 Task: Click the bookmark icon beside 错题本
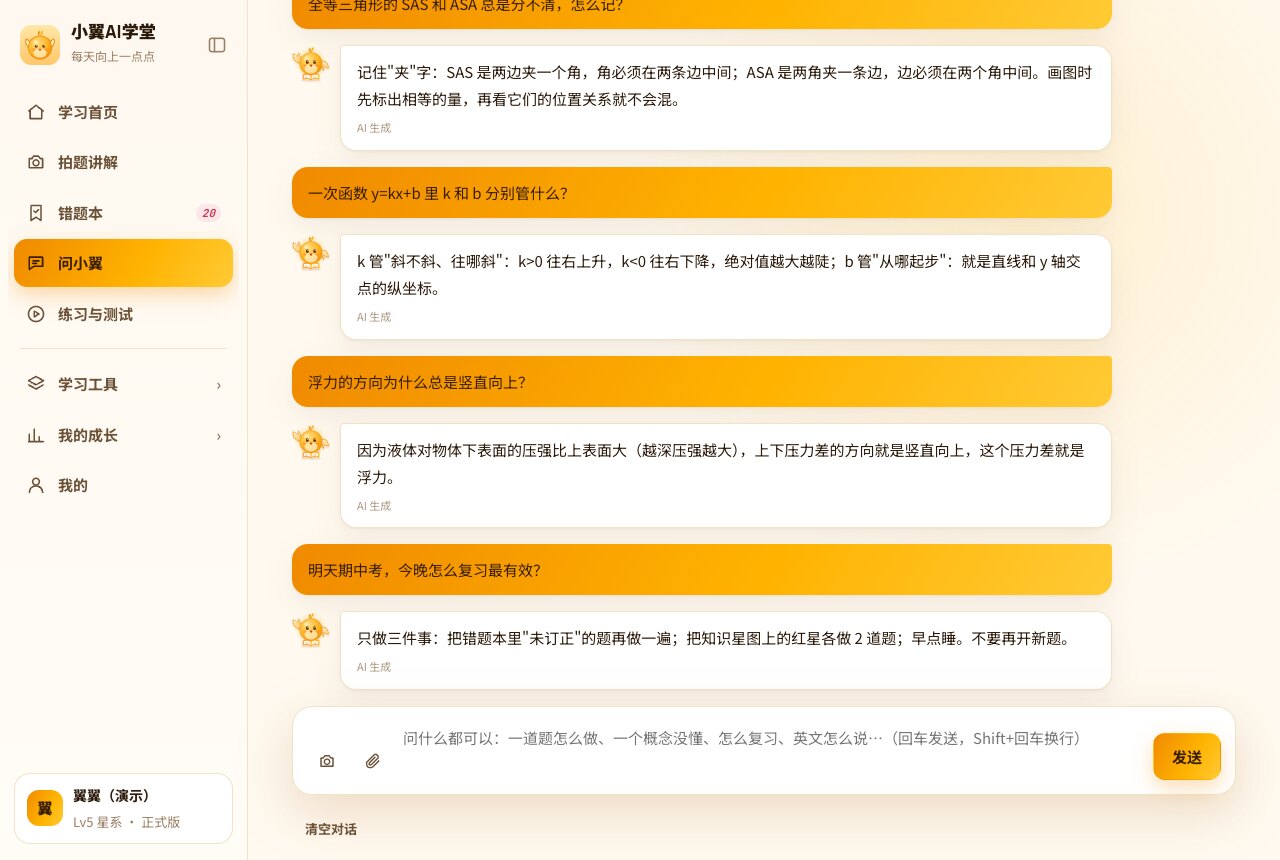coord(36,213)
